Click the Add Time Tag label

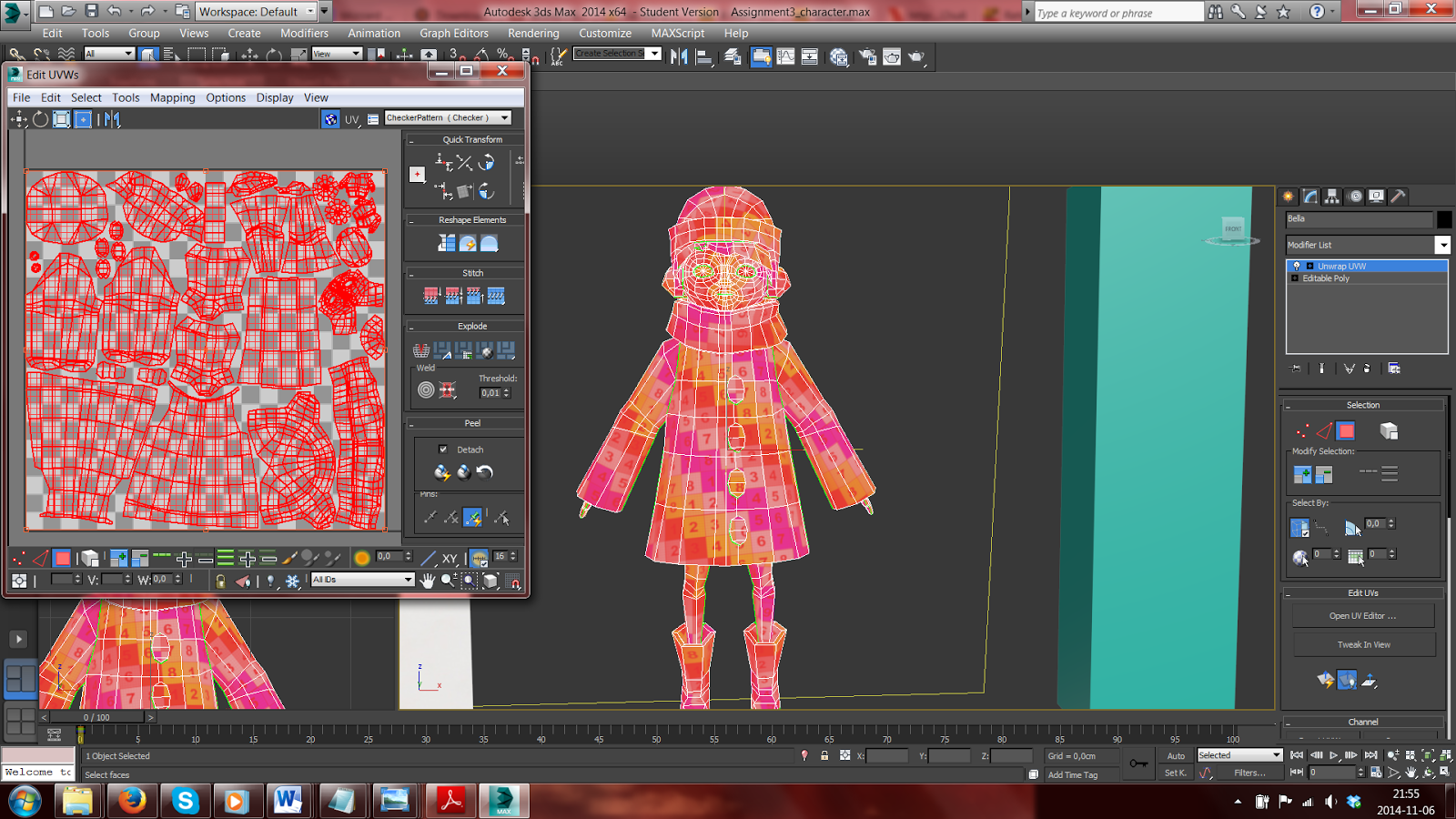click(x=1072, y=774)
